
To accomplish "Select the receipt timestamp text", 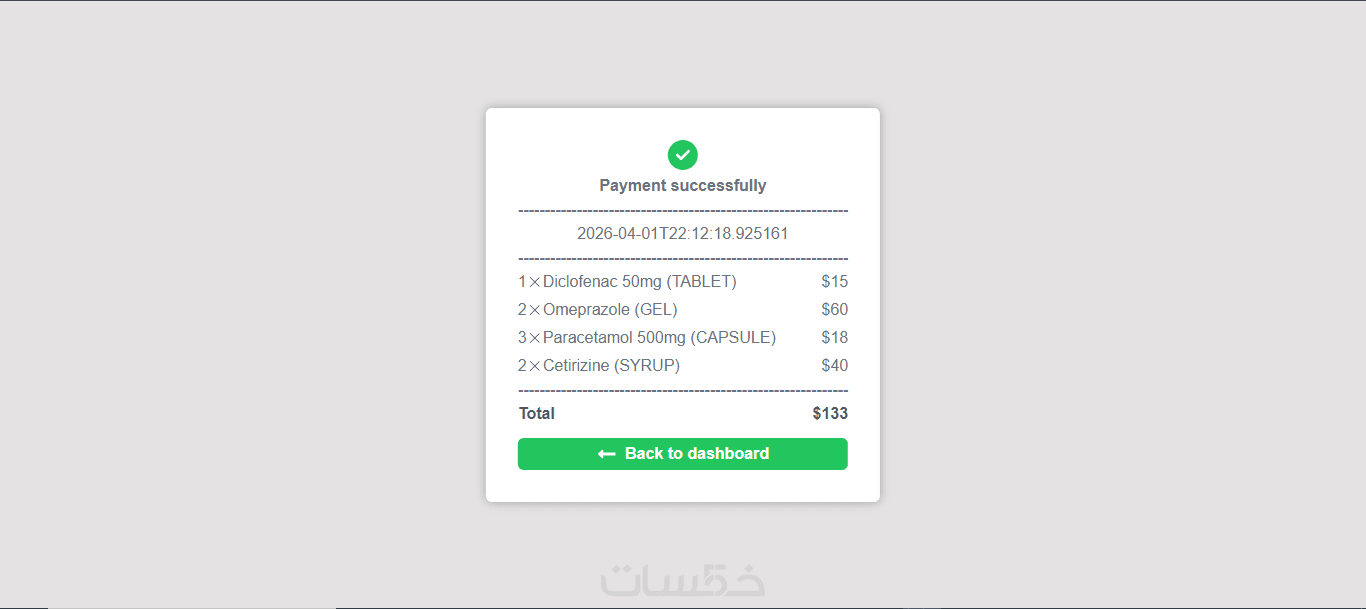I will pos(683,234).
